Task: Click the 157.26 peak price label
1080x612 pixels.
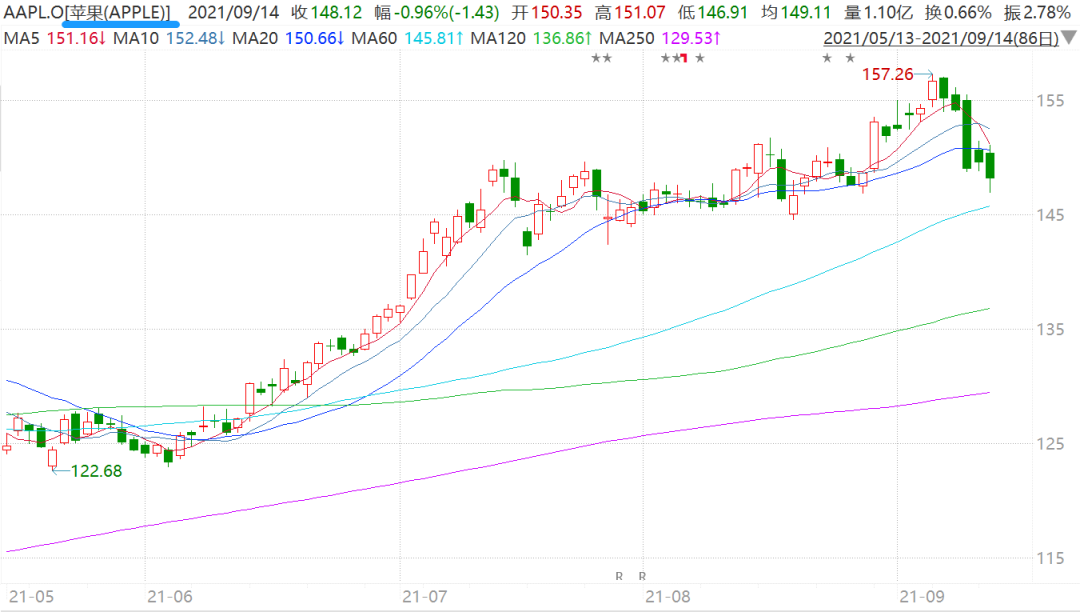Action: pyautogui.click(x=887, y=74)
